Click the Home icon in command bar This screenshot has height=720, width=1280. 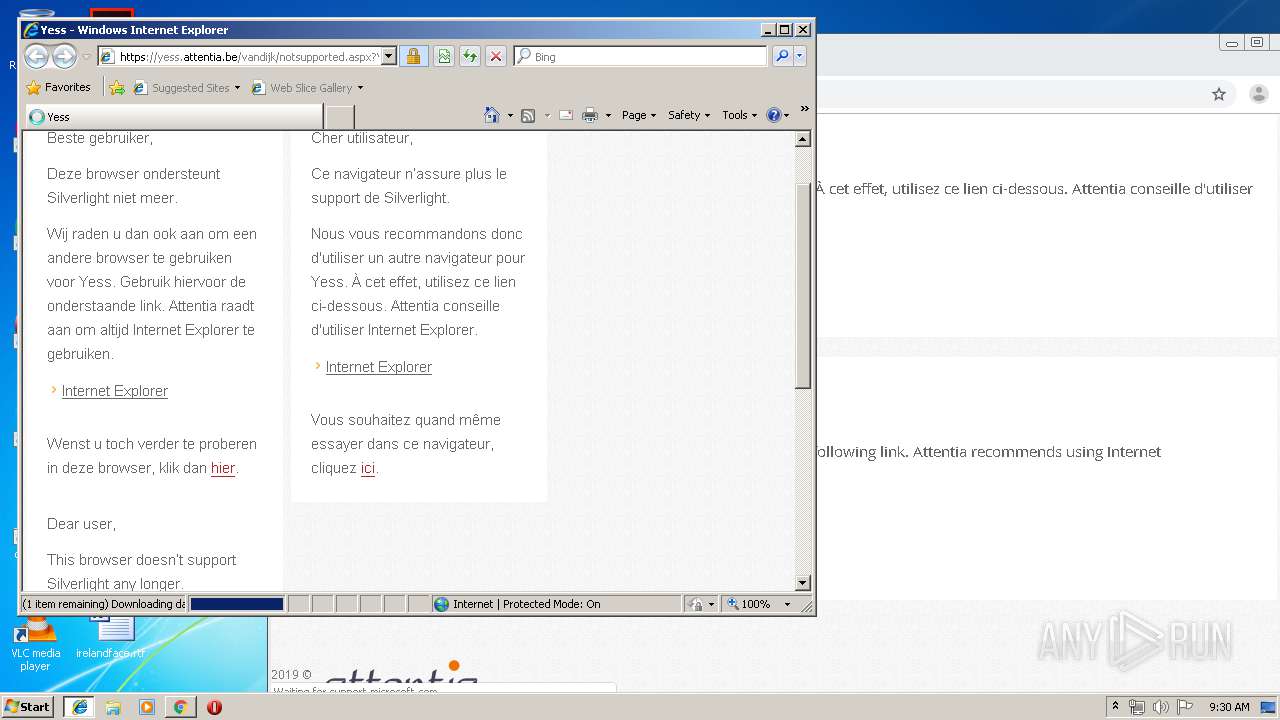click(x=491, y=115)
